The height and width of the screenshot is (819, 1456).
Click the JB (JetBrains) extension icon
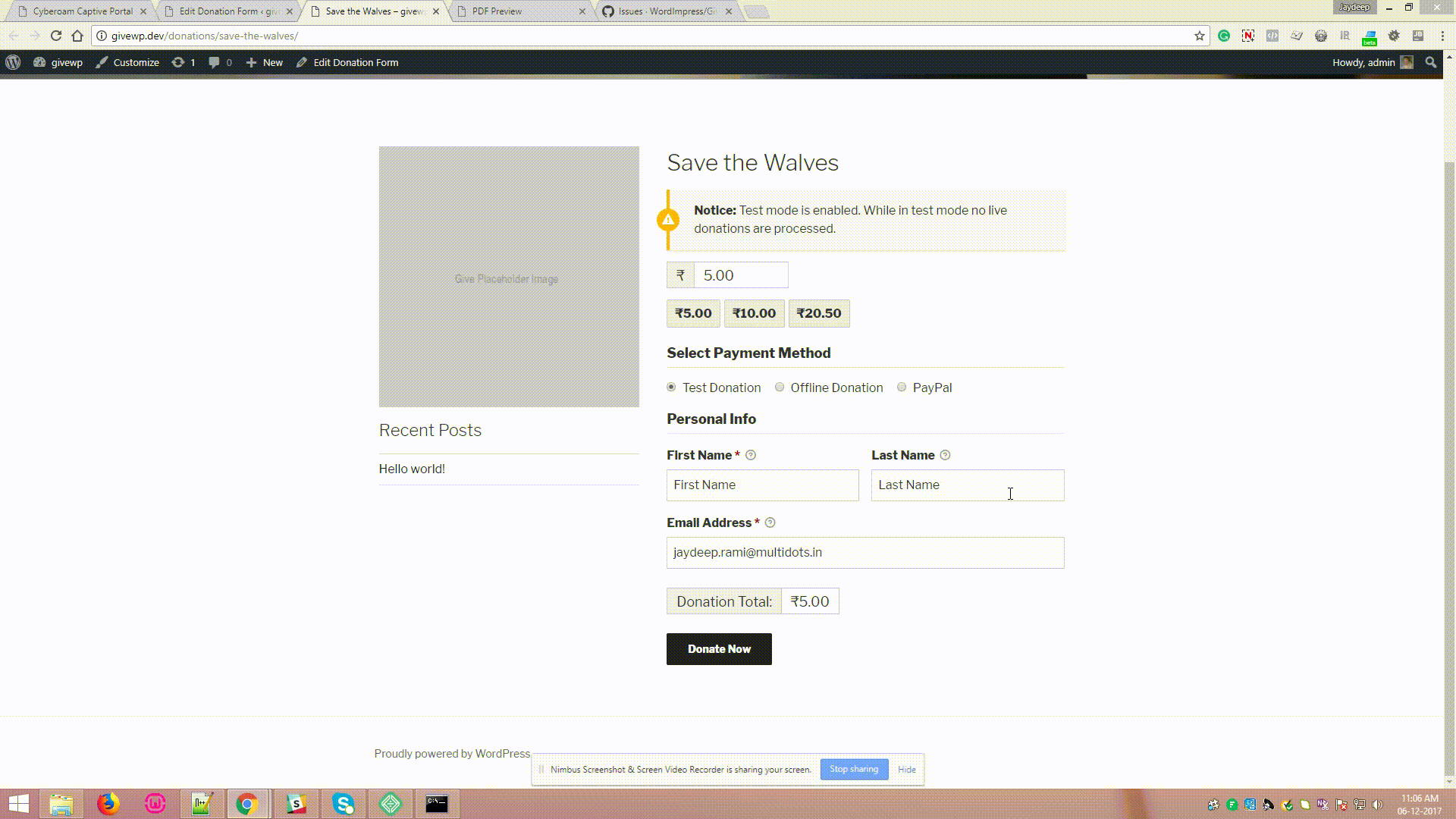pos(1418,36)
